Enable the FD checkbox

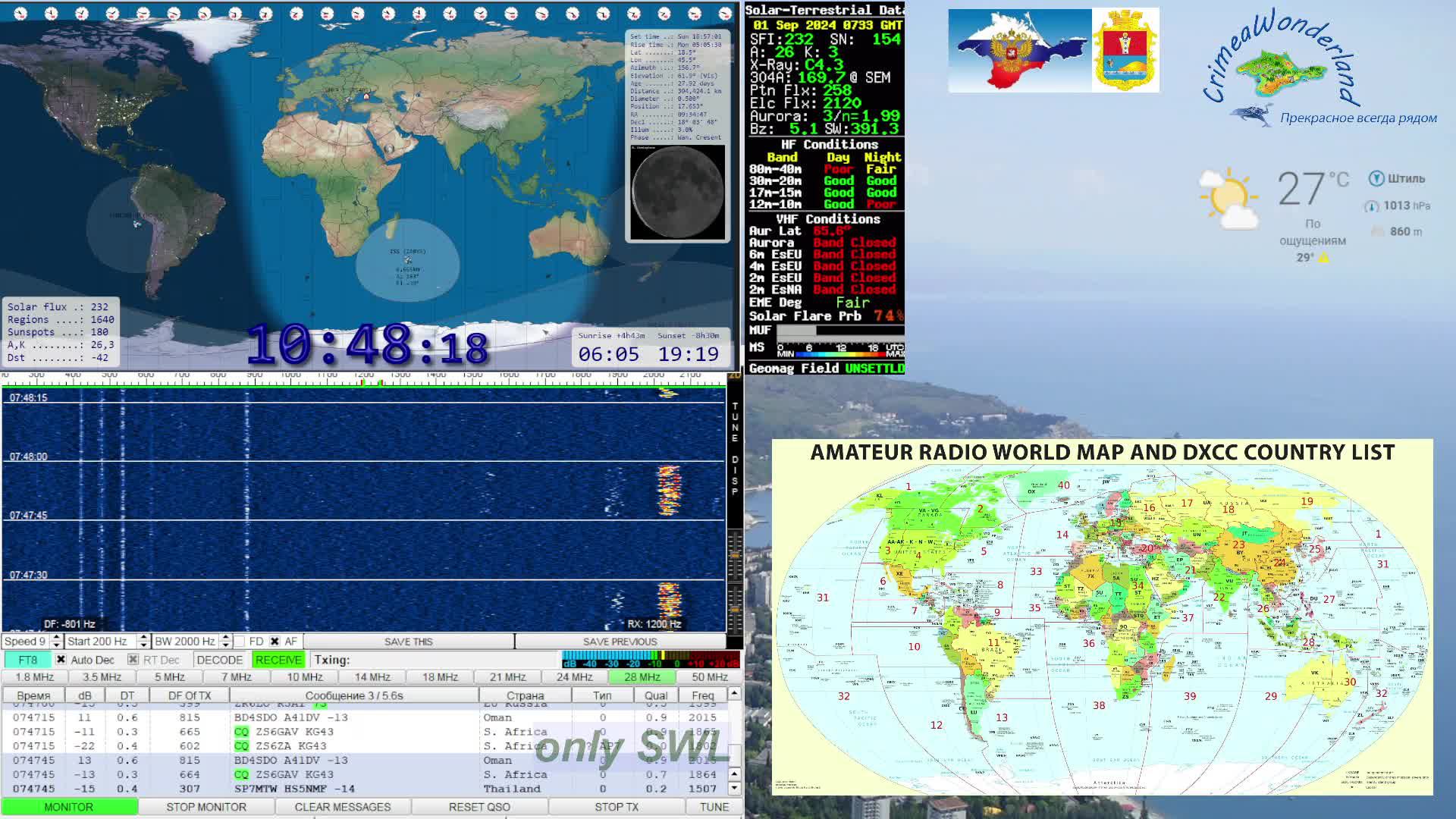(240, 642)
